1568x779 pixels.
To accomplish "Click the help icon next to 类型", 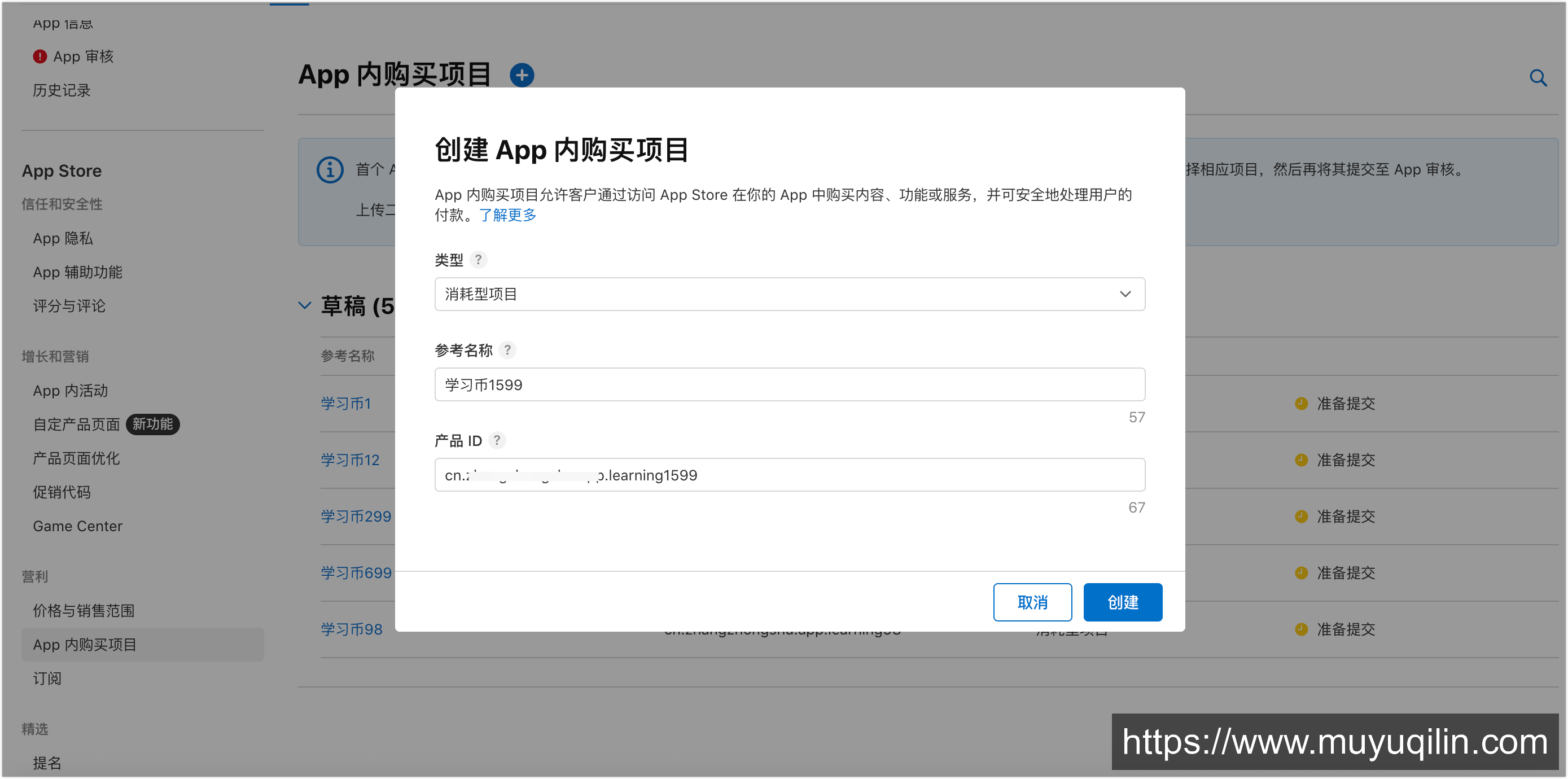I will pyautogui.click(x=479, y=260).
